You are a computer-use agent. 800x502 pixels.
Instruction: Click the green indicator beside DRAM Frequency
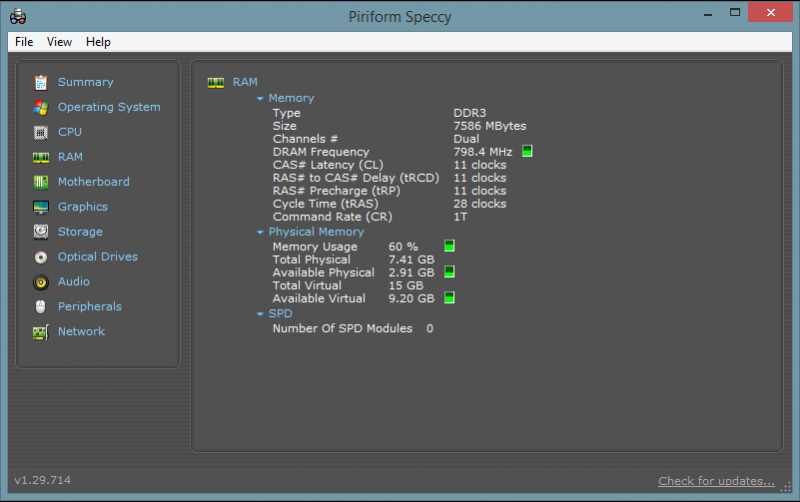coord(527,151)
